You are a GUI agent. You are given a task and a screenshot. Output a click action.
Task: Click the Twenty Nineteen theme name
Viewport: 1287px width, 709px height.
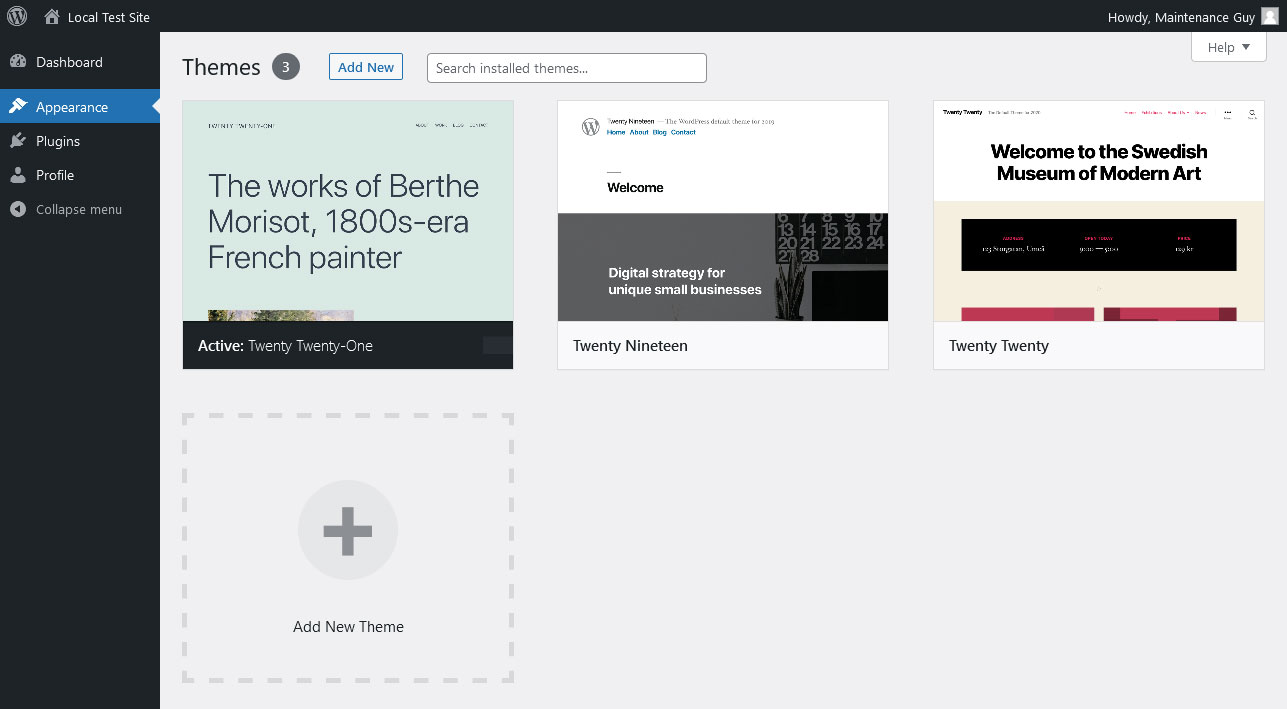pos(630,346)
